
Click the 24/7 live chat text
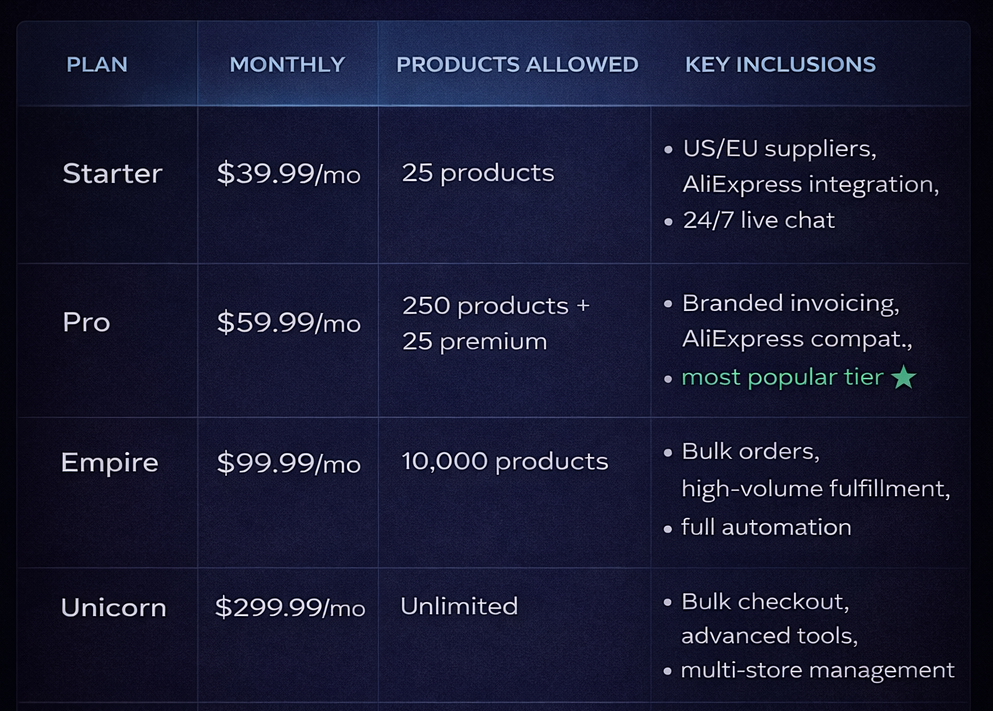click(x=759, y=220)
